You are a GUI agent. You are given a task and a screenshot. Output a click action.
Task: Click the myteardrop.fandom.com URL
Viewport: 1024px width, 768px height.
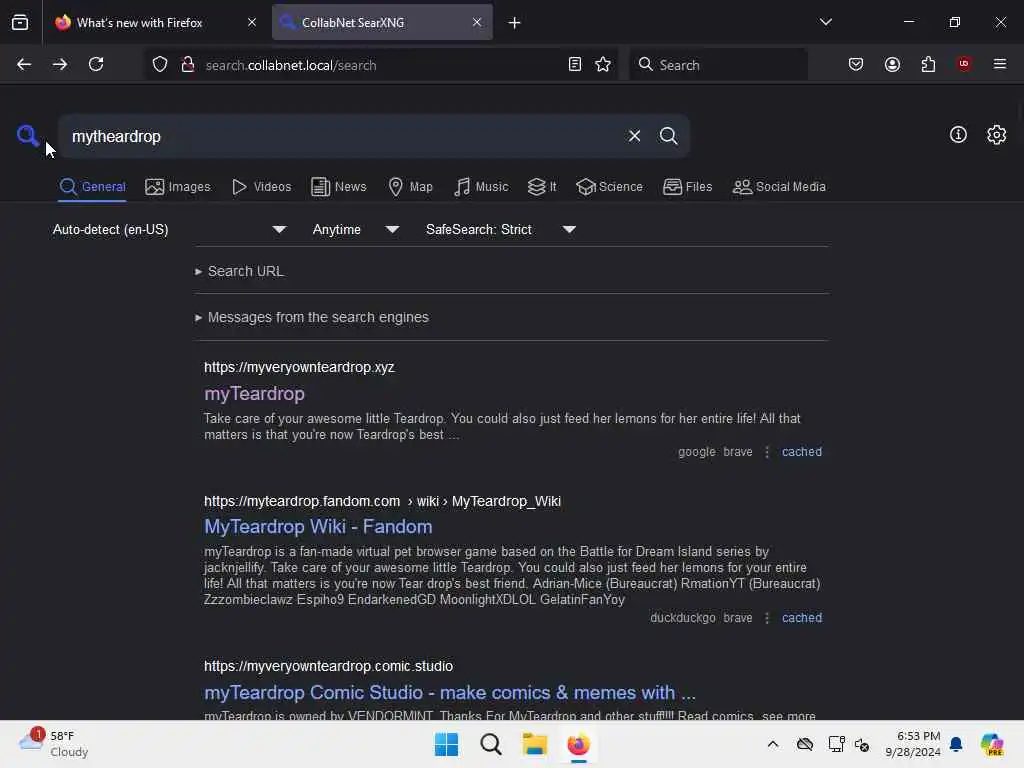click(302, 501)
